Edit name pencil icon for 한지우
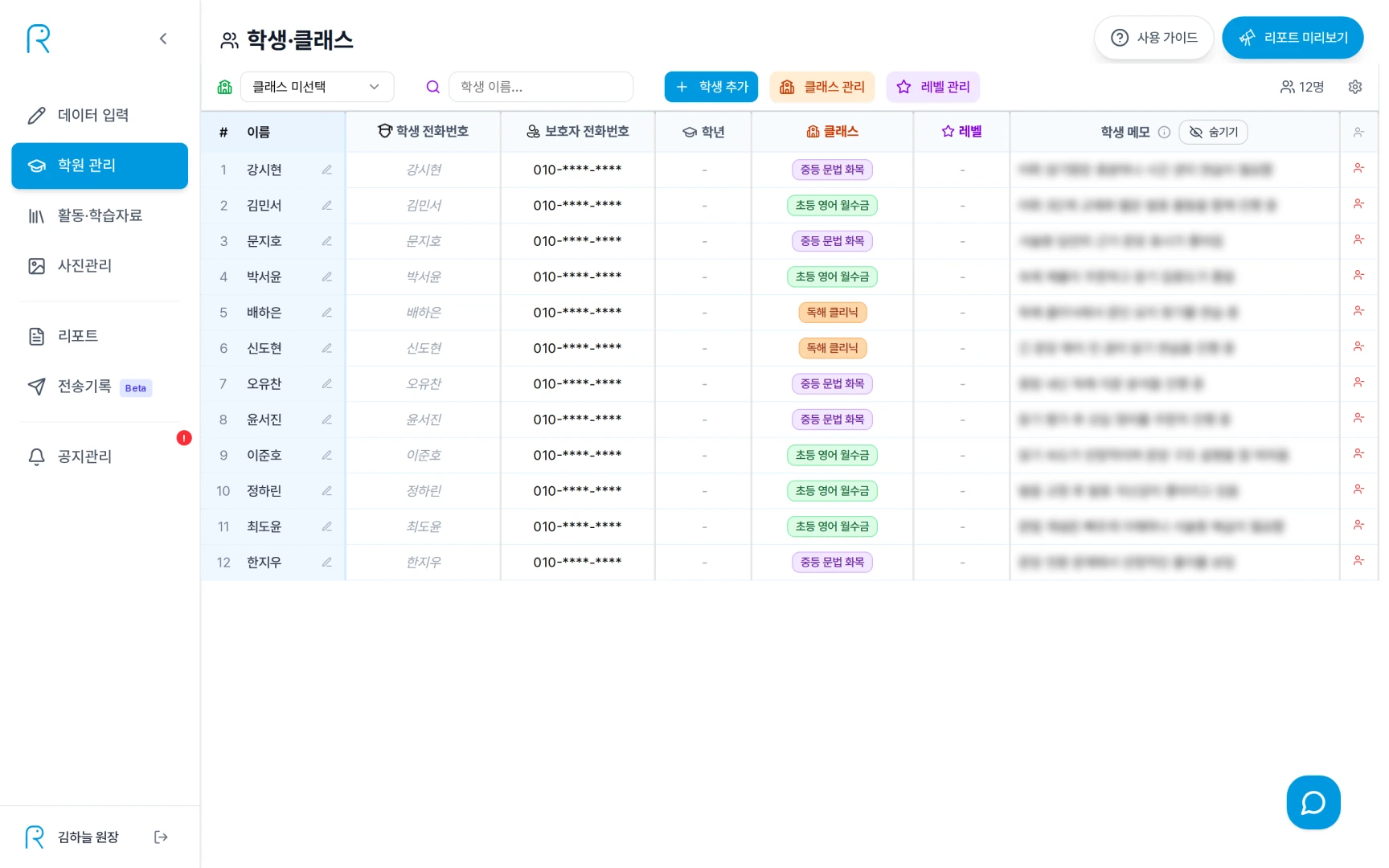Screen dimensions: 1389x868 (x=327, y=563)
